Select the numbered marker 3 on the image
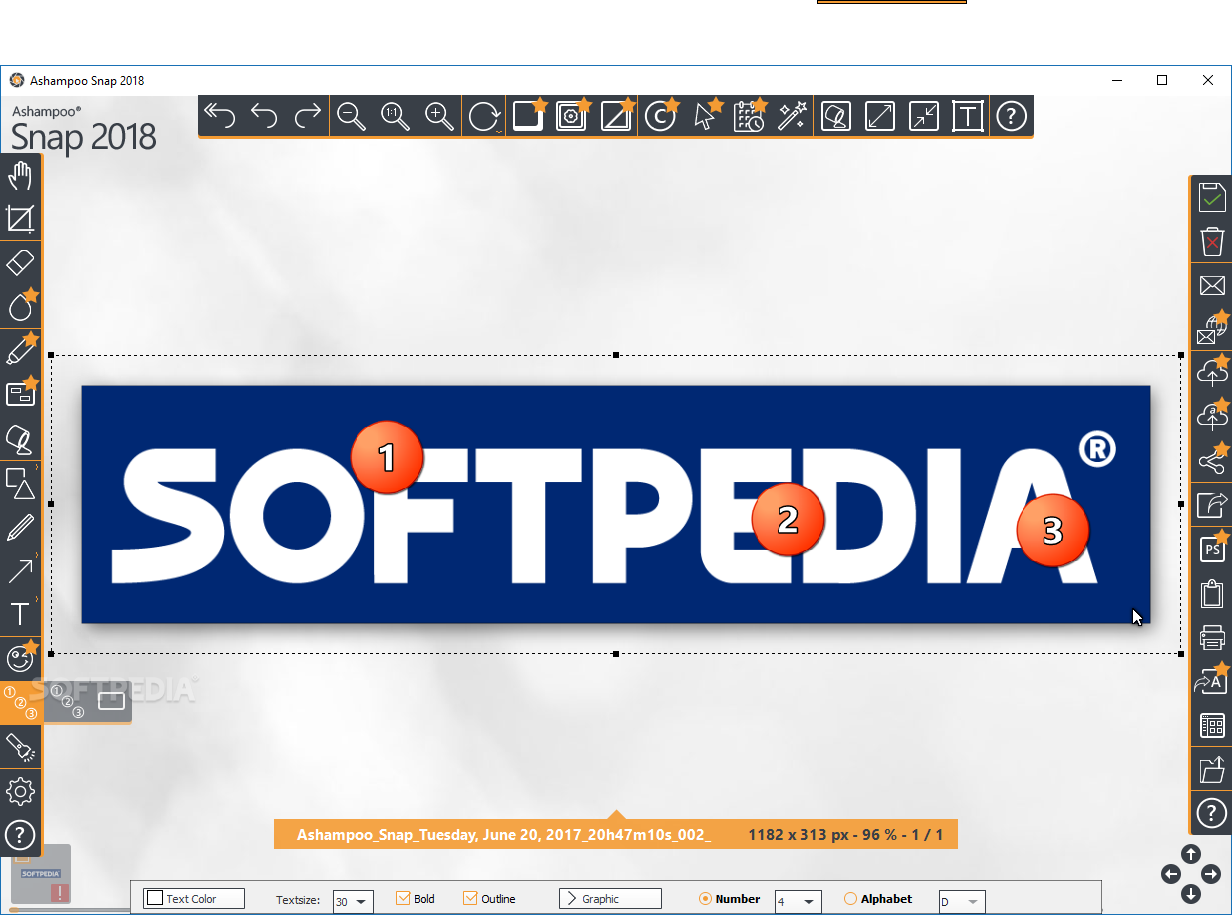Viewport: 1232px width, 915px height. (1052, 530)
